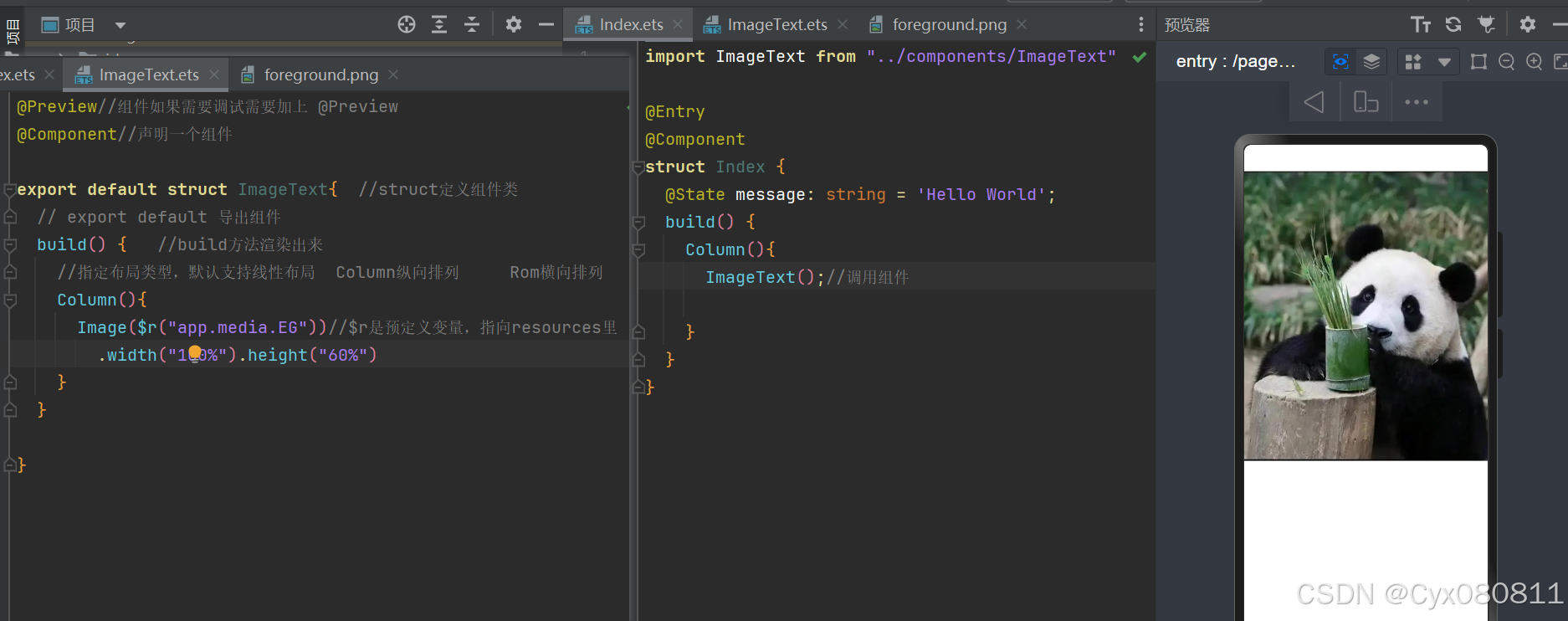
Task: Click the fit-to-frame square icon in previewer
Action: coord(1479,62)
